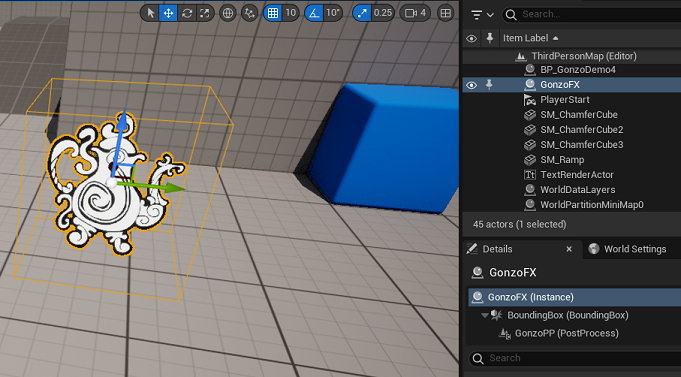Click the surface snapping icon
The image size is (681, 377).
pyautogui.click(x=250, y=13)
